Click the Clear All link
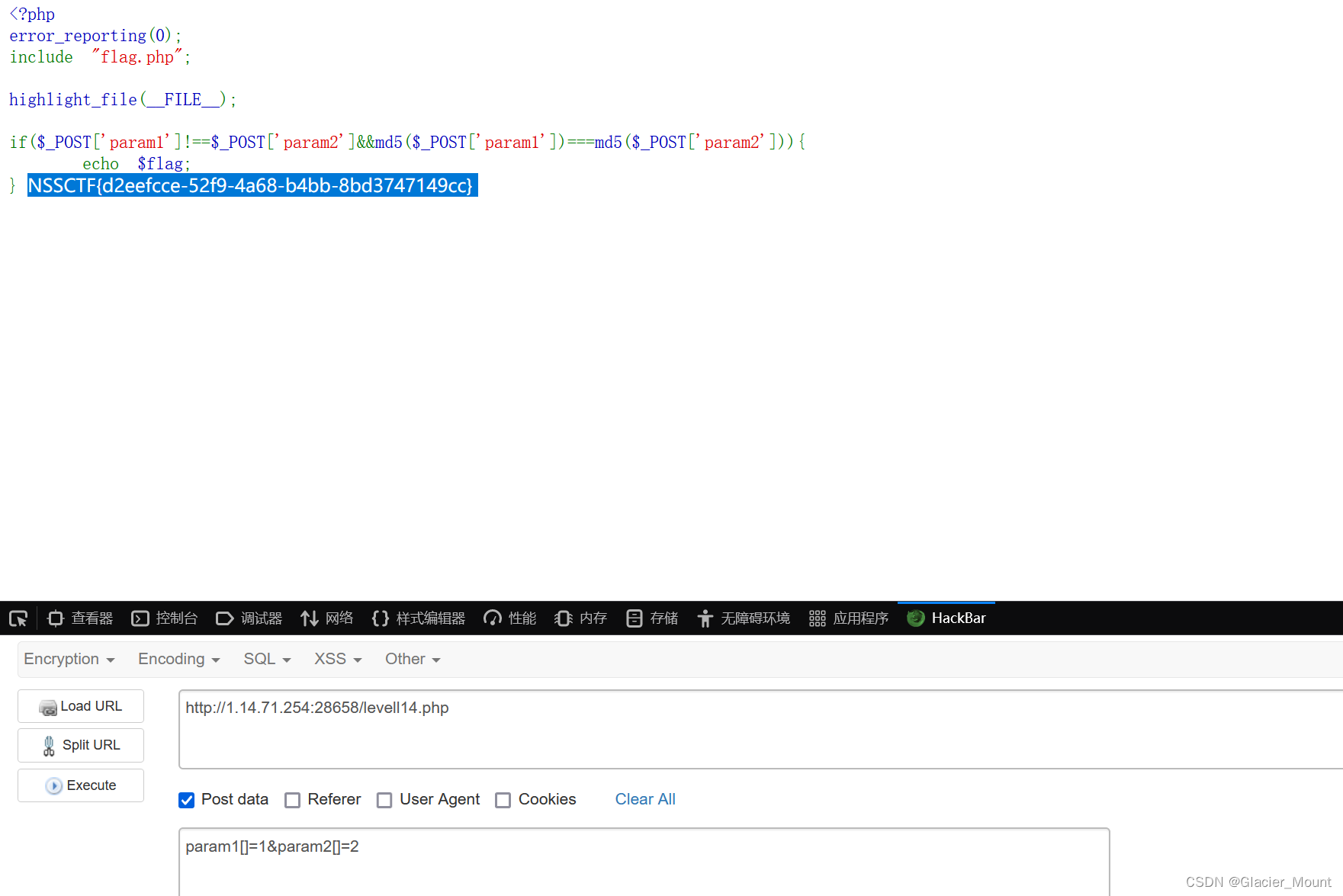The height and width of the screenshot is (896, 1343). click(x=644, y=799)
